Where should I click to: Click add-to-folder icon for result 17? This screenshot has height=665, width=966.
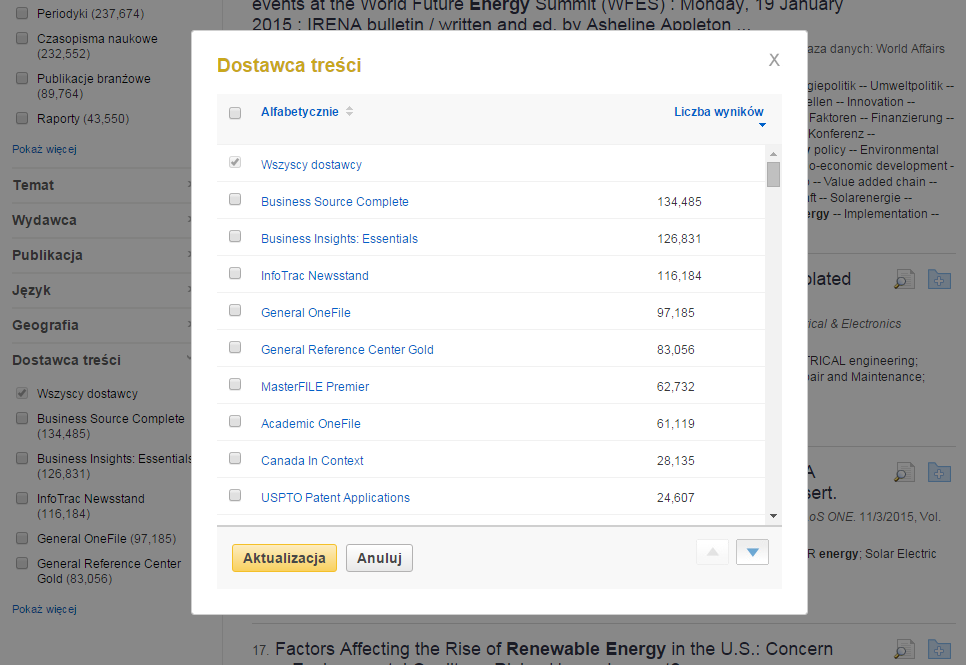(940, 650)
